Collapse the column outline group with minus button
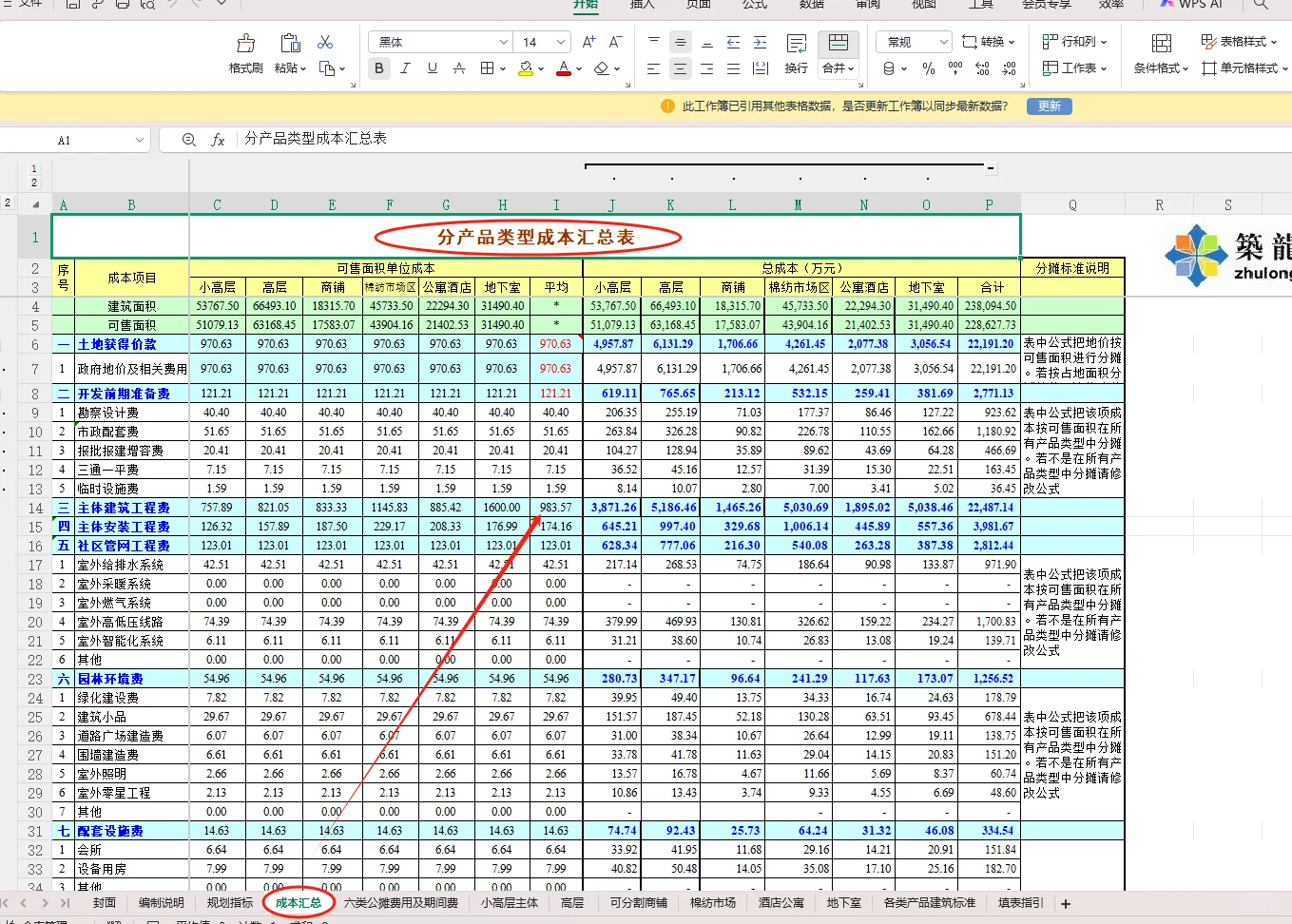The image size is (1292, 924). [991, 168]
